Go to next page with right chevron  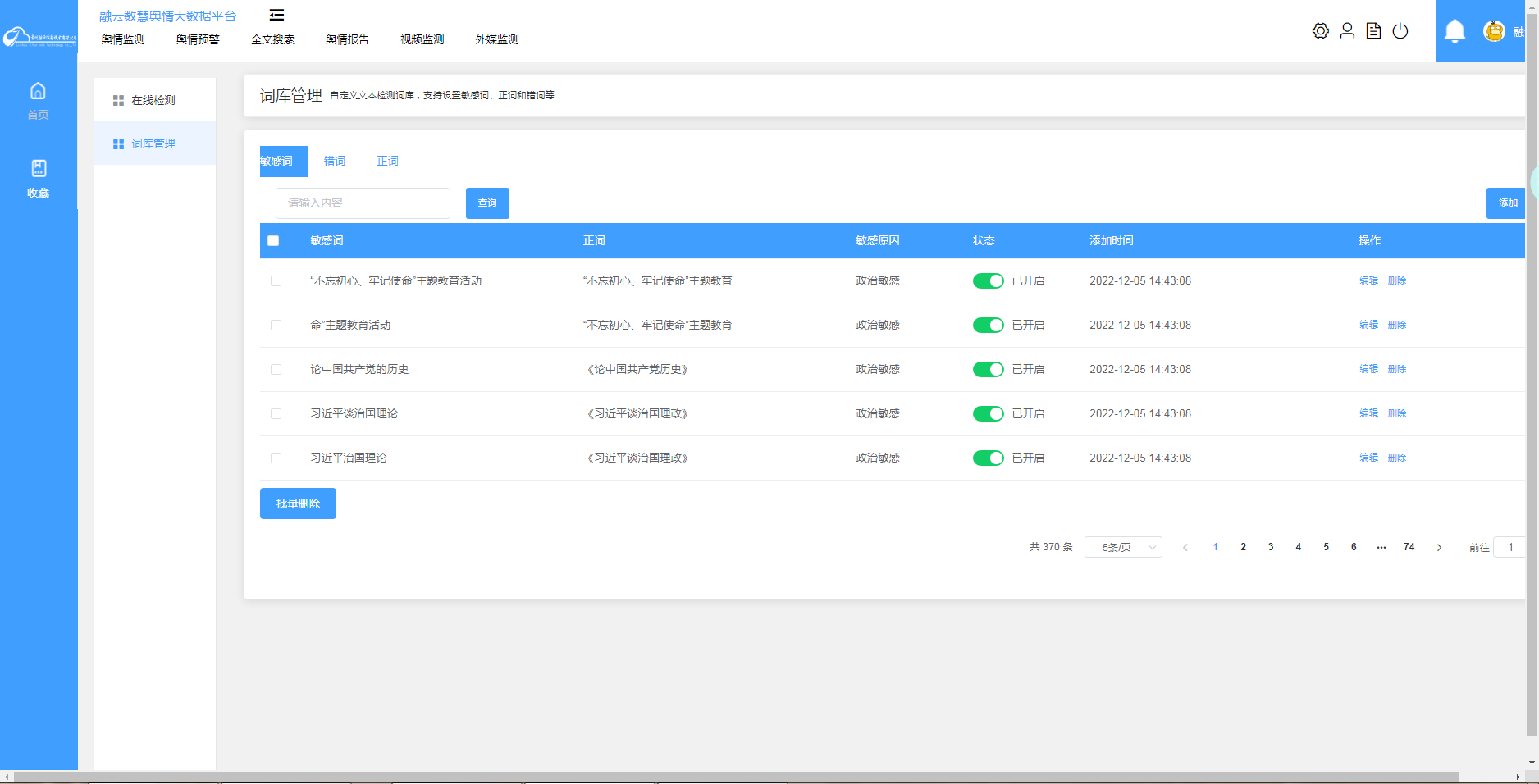coord(1439,547)
